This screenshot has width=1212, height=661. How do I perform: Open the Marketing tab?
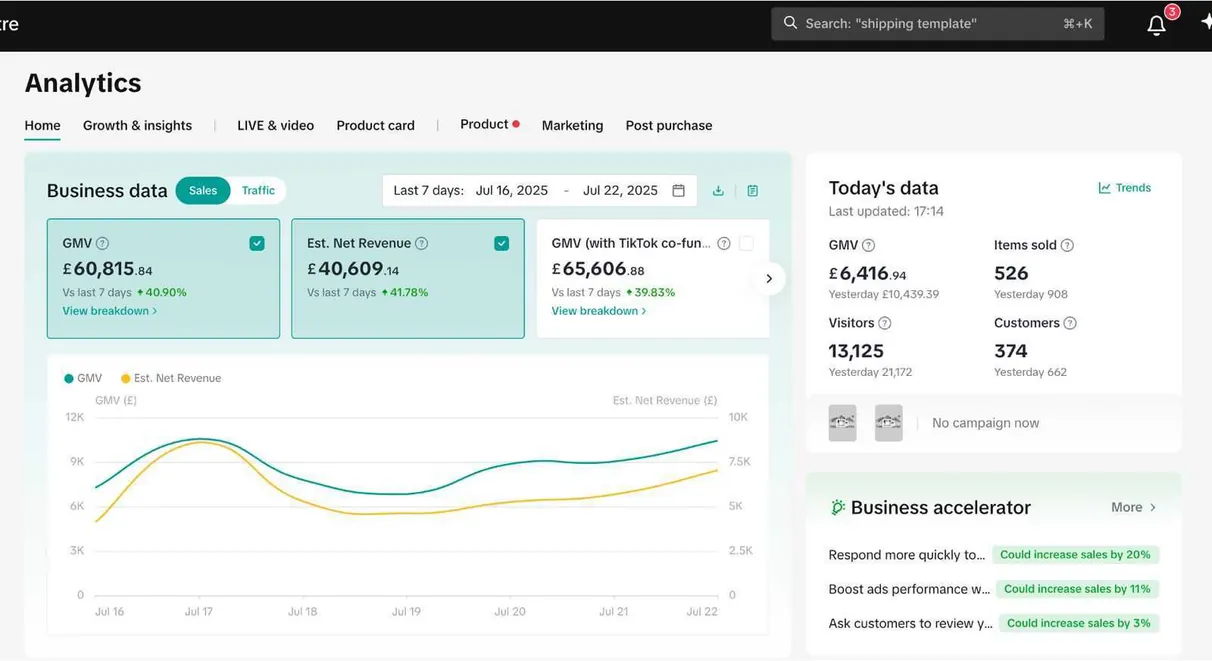coord(572,126)
